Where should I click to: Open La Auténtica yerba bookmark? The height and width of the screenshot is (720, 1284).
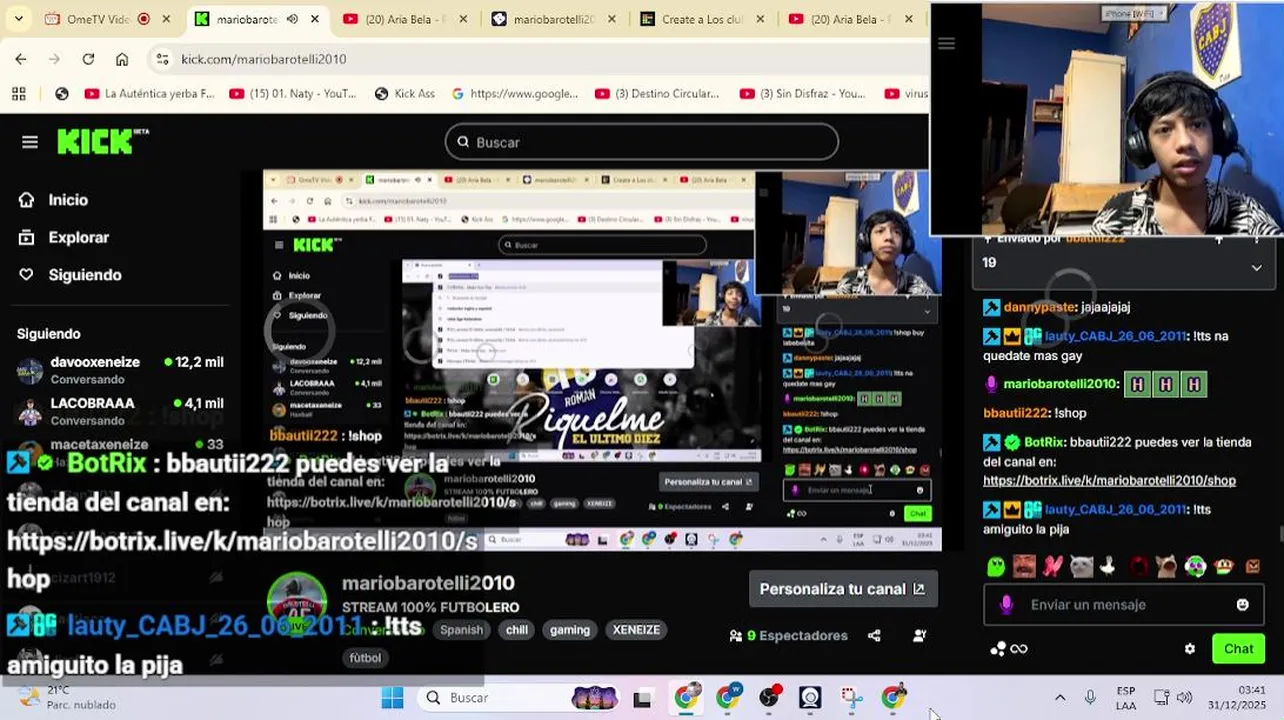click(x=150, y=94)
